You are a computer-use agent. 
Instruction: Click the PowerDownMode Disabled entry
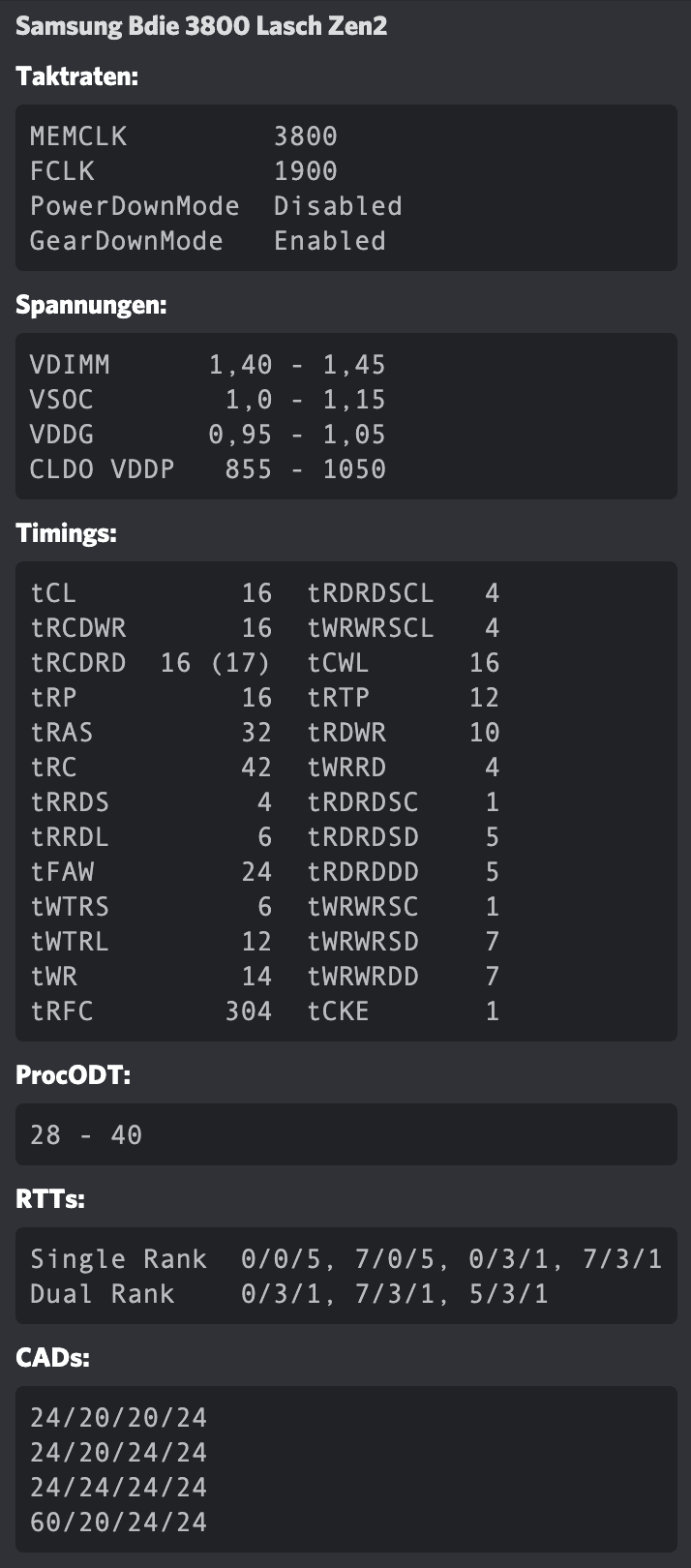216,206
